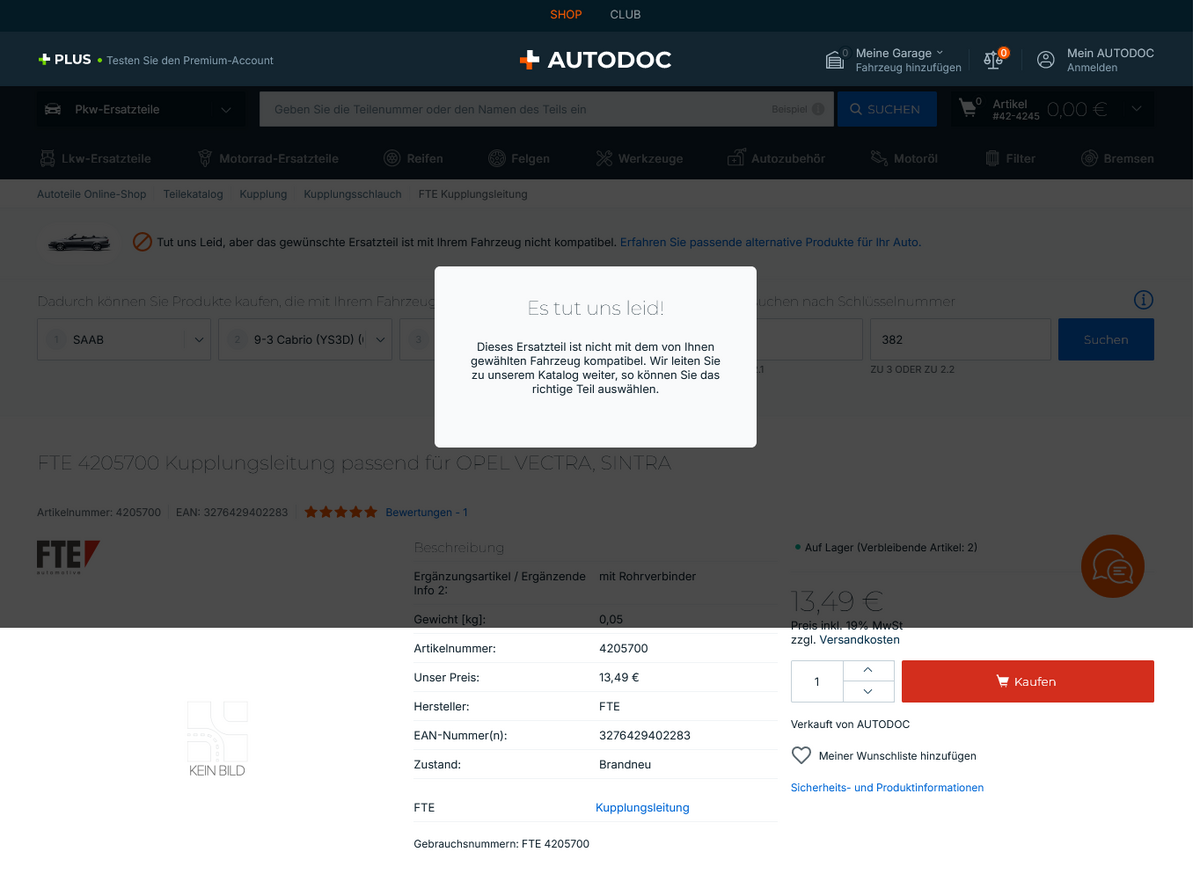Viewport: 1200px width, 881px height.
Task: Click the blue SUCHEN search button
Action: (886, 109)
